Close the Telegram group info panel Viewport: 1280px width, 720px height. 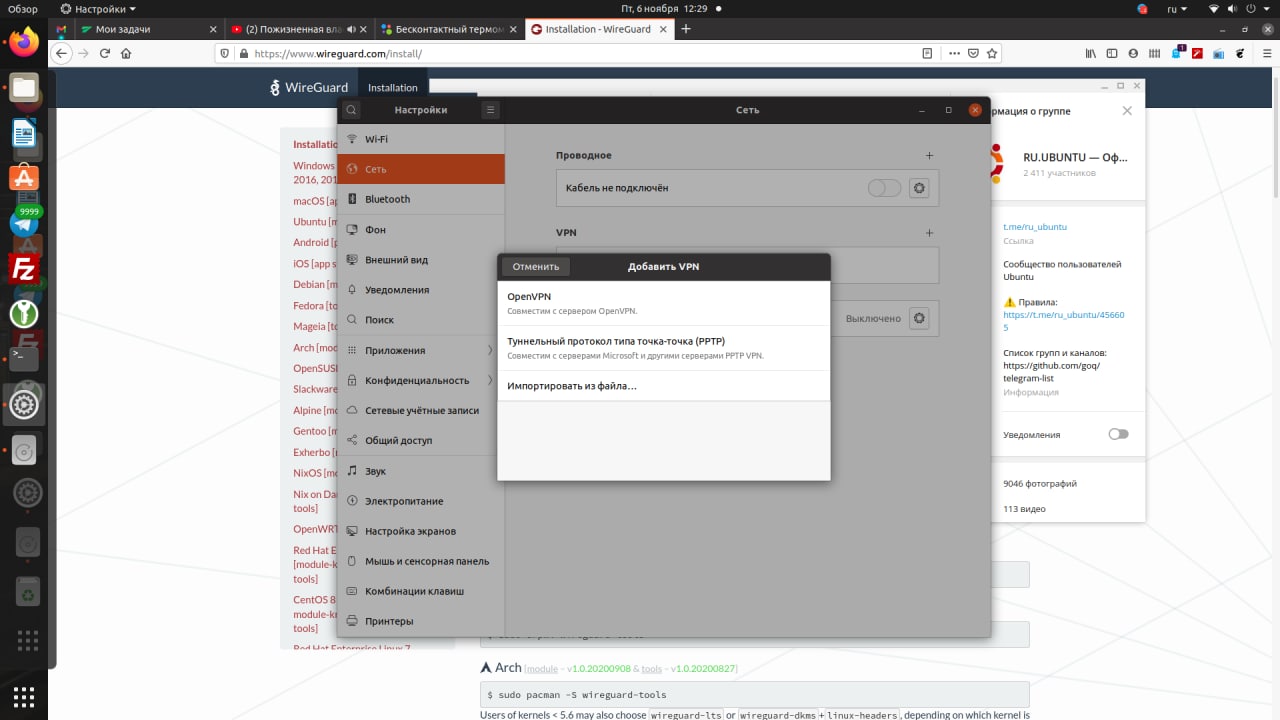pos(1127,111)
